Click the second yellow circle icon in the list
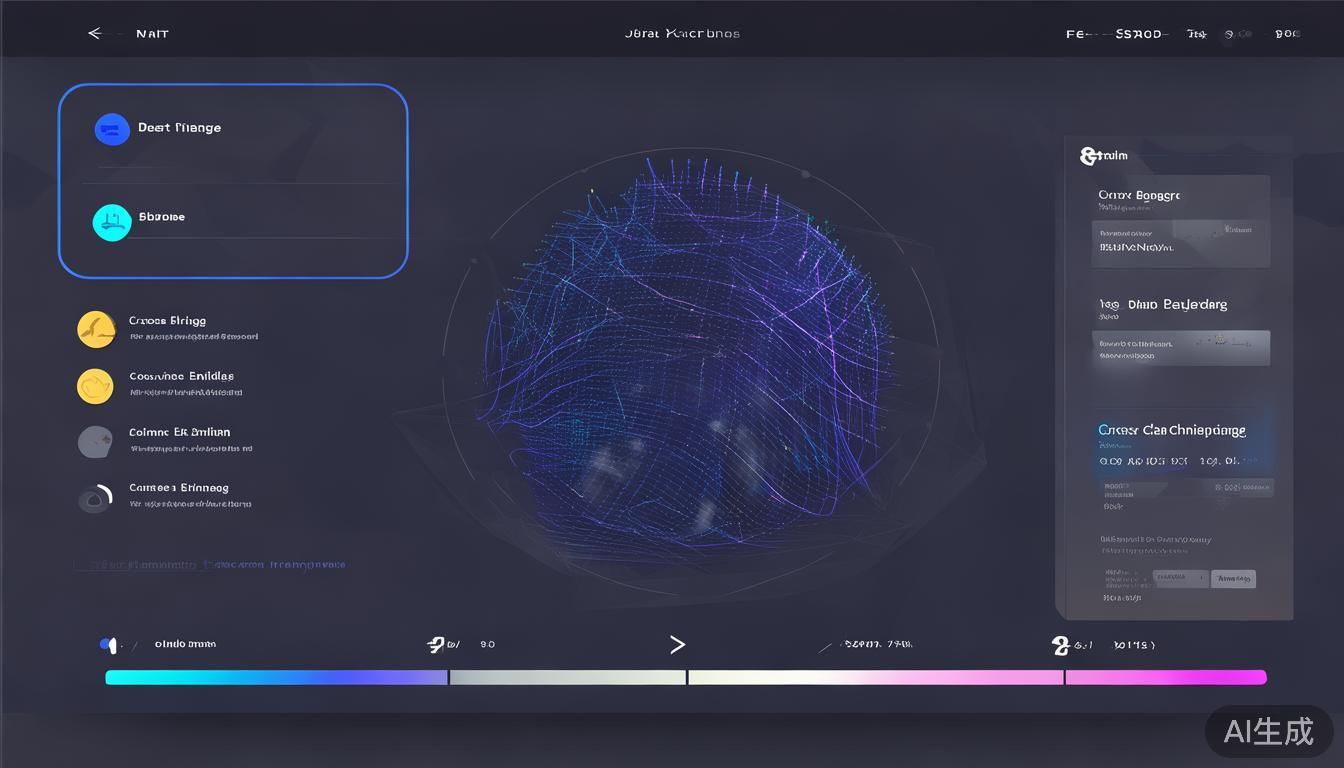 96,385
